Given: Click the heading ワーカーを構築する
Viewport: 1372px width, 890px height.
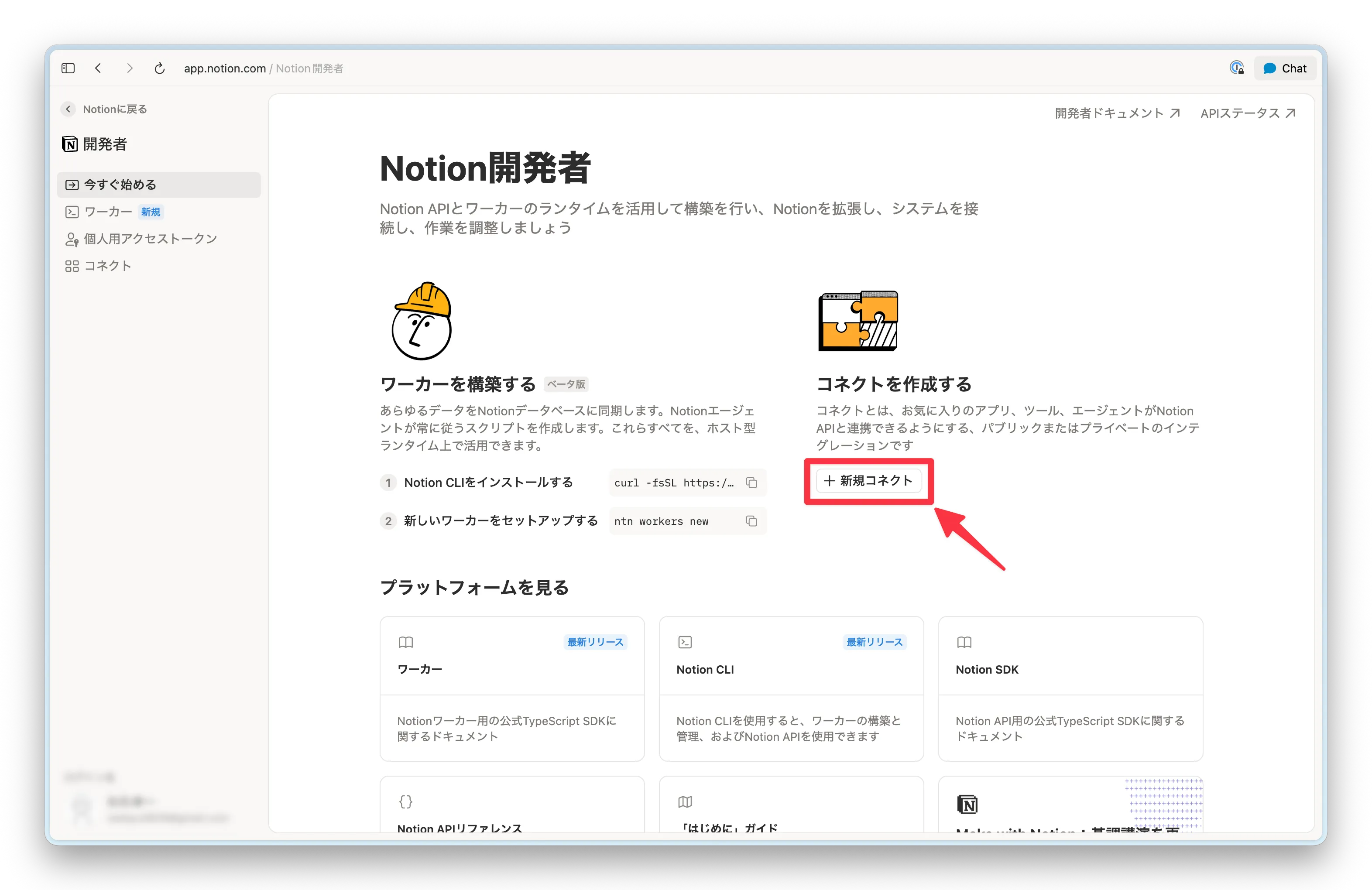Looking at the screenshot, I should (458, 384).
